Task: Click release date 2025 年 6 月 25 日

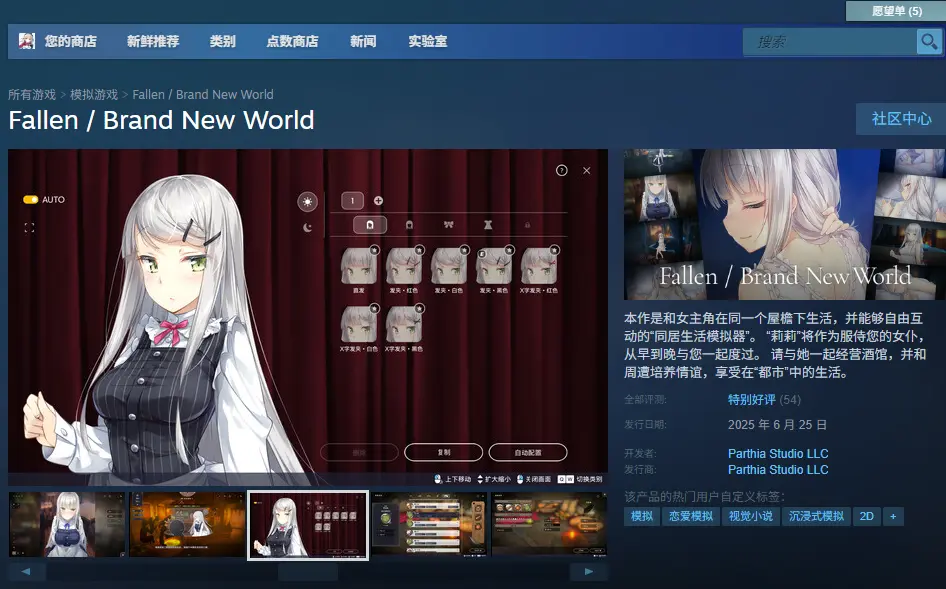Action: pyautogui.click(x=777, y=425)
